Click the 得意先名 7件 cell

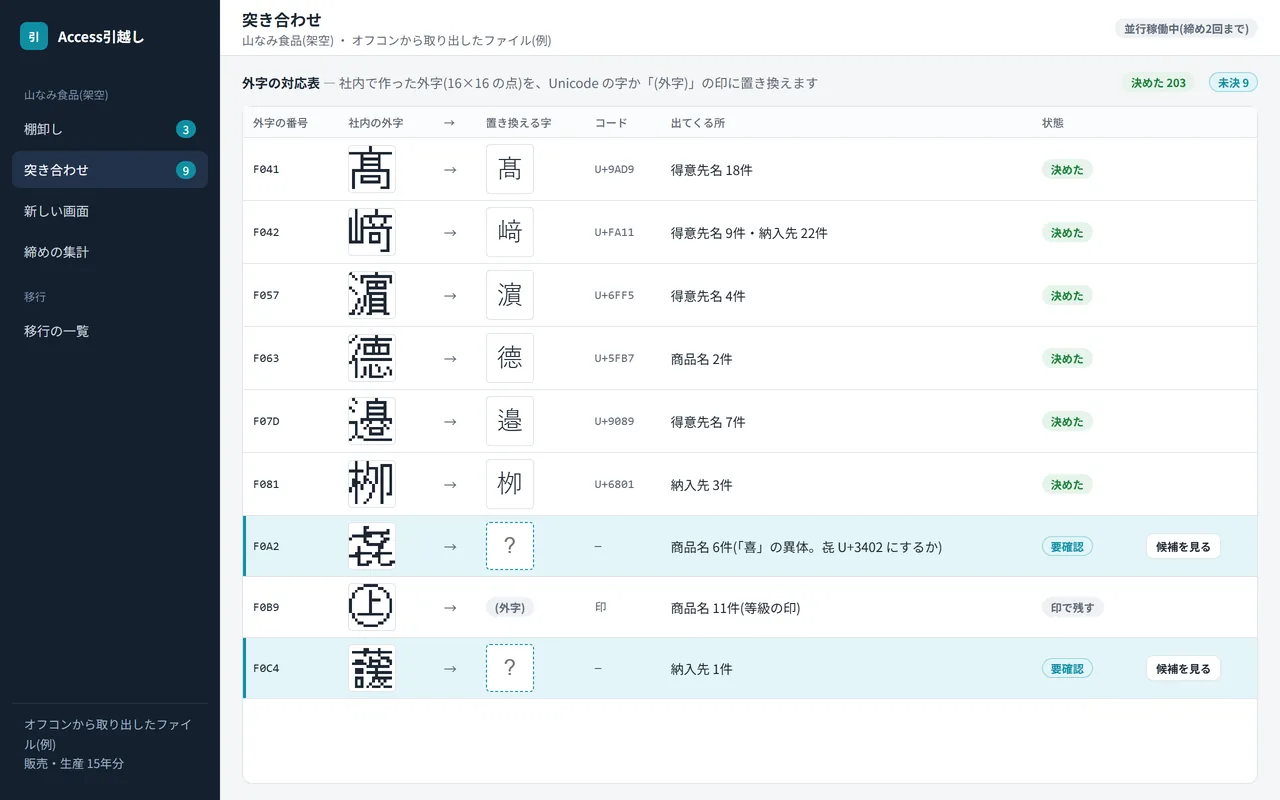[708, 422]
